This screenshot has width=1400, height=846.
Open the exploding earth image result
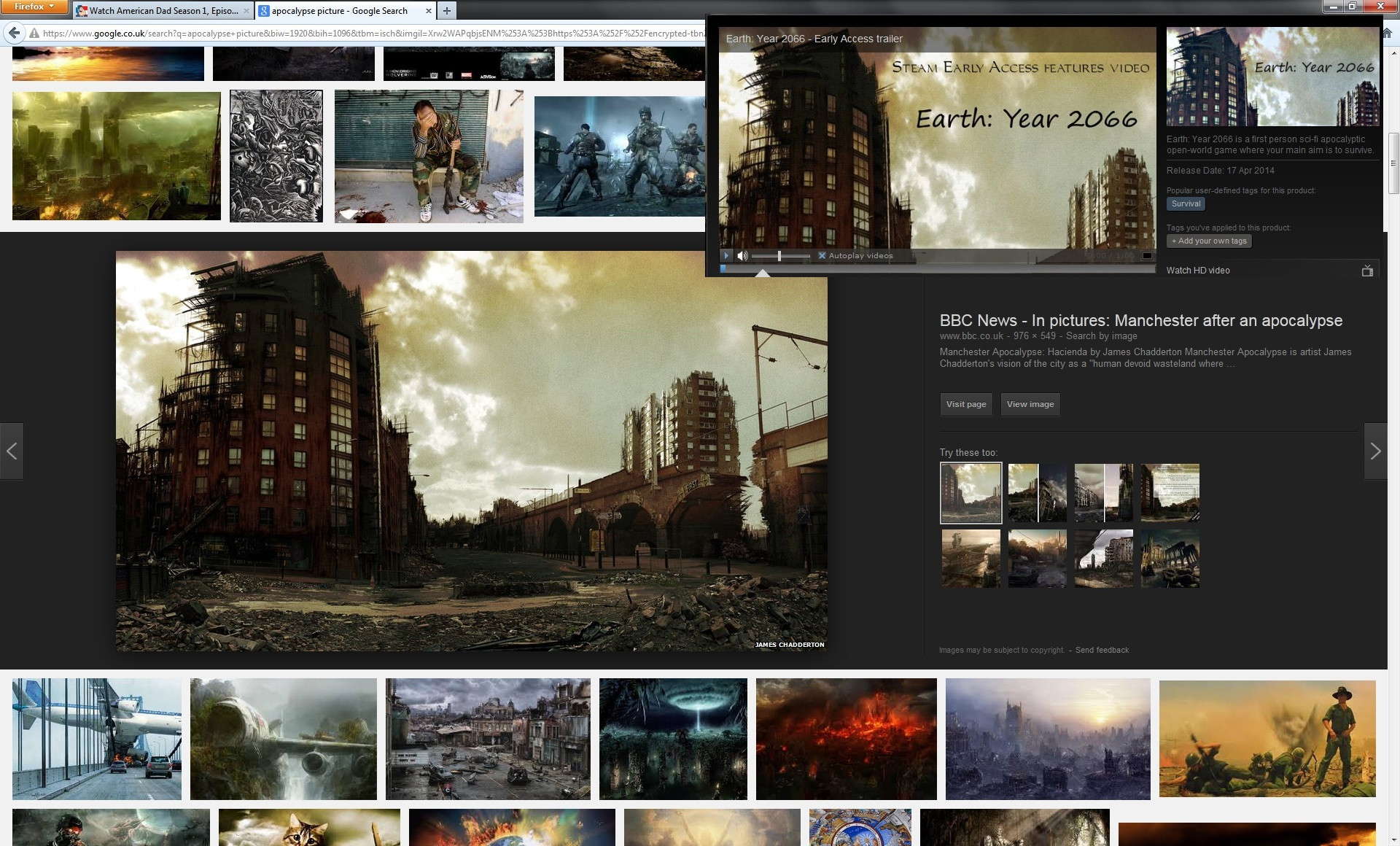point(512,827)
